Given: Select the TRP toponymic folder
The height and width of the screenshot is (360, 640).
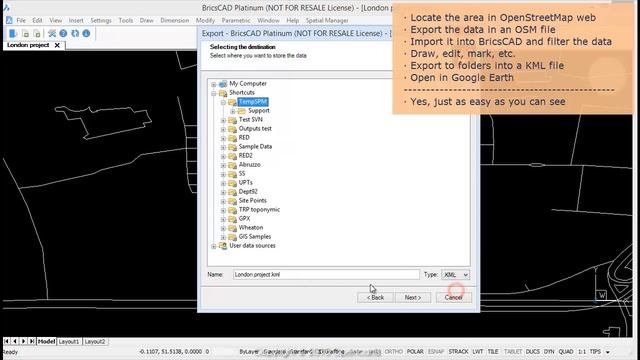Looking at the screenshot, I should [x=259, y=209].
